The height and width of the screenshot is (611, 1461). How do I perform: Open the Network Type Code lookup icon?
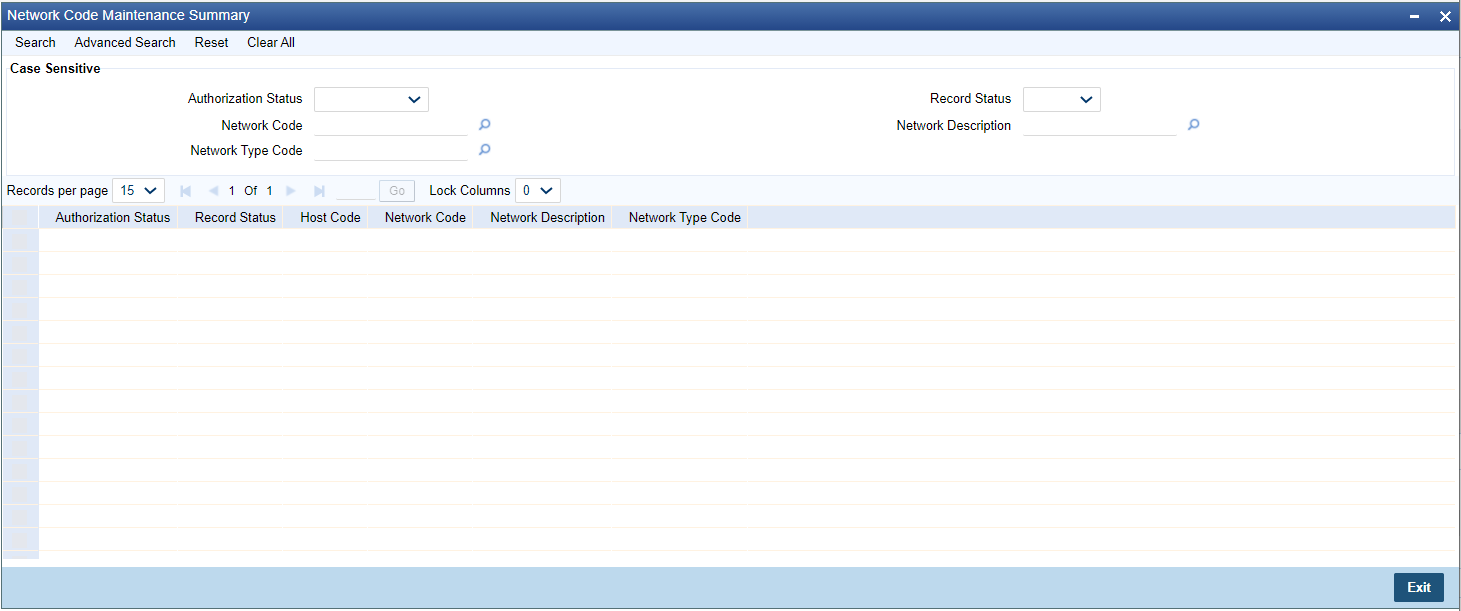485,150
